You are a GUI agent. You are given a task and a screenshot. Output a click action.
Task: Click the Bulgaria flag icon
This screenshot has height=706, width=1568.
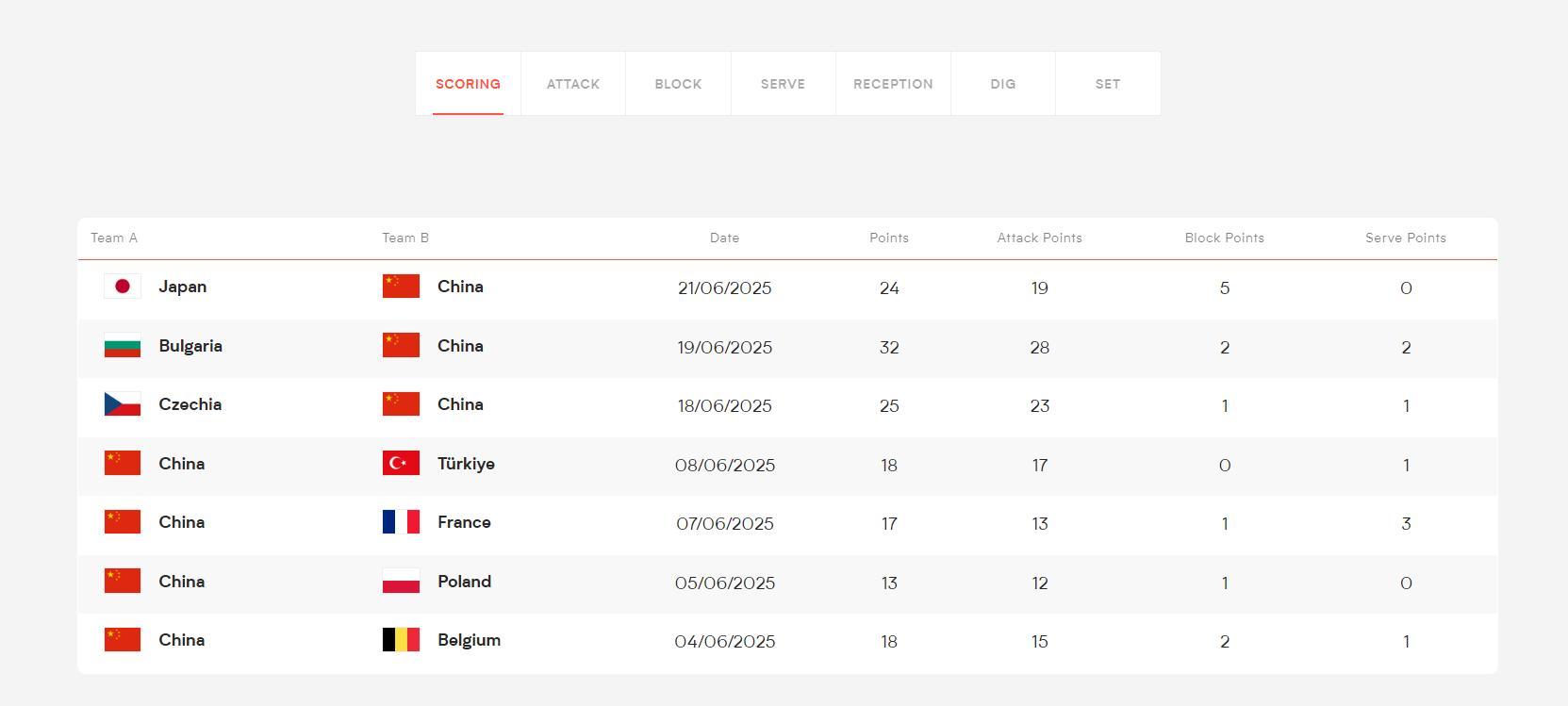point(122,346)
